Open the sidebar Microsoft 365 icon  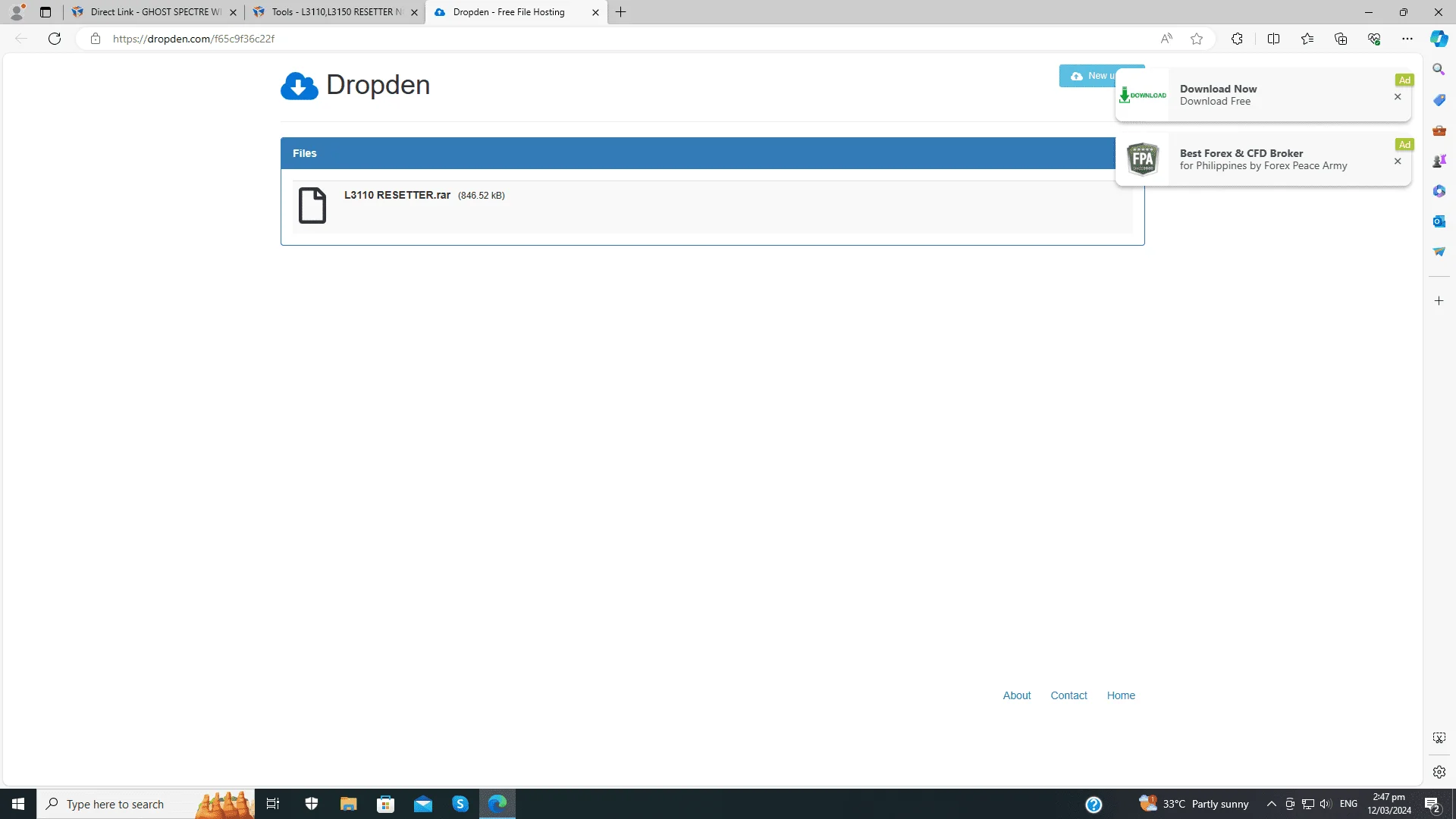point(1439,191)
